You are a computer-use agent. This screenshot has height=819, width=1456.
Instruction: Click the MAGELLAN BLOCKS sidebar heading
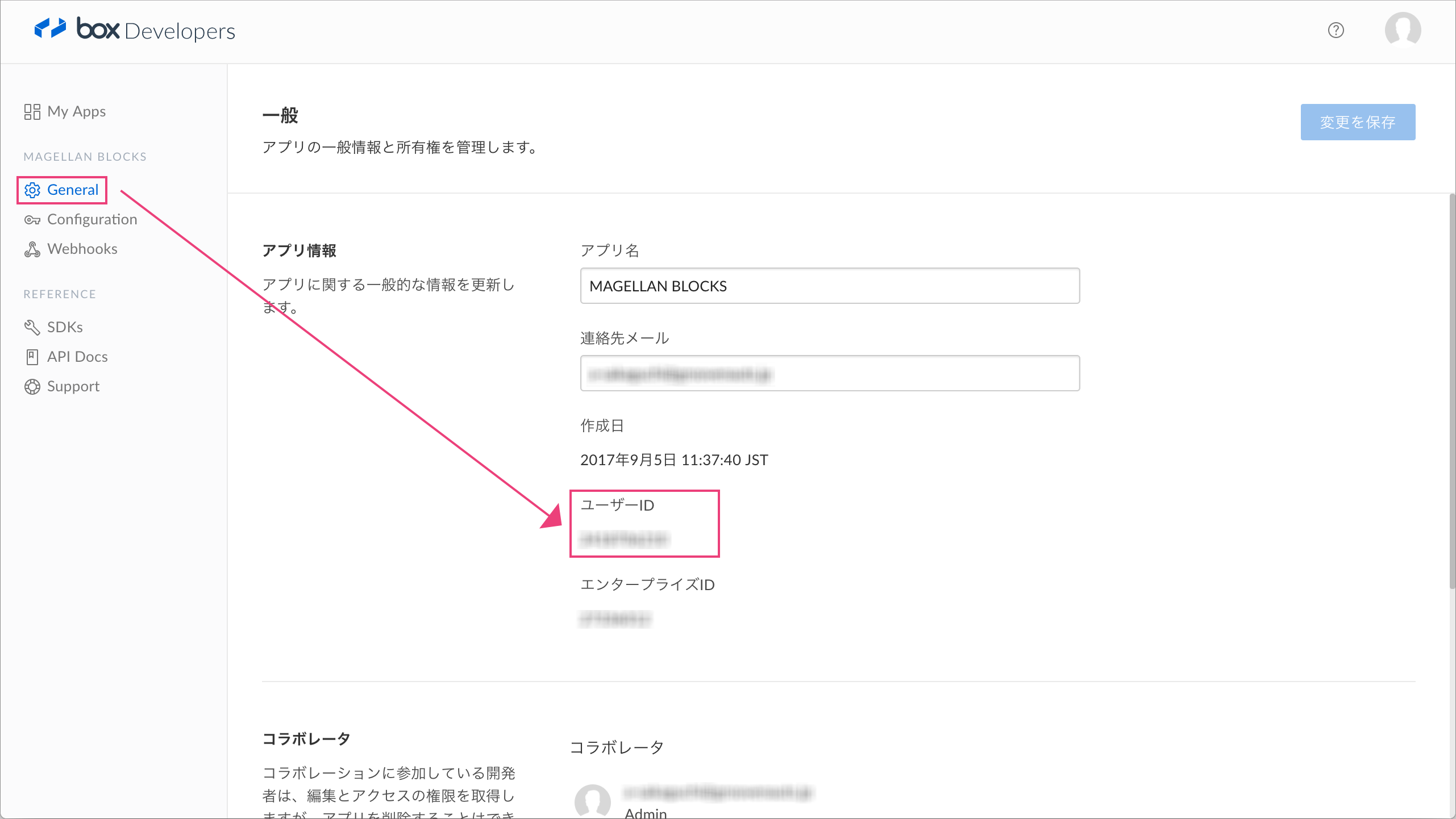coord(85,157)
